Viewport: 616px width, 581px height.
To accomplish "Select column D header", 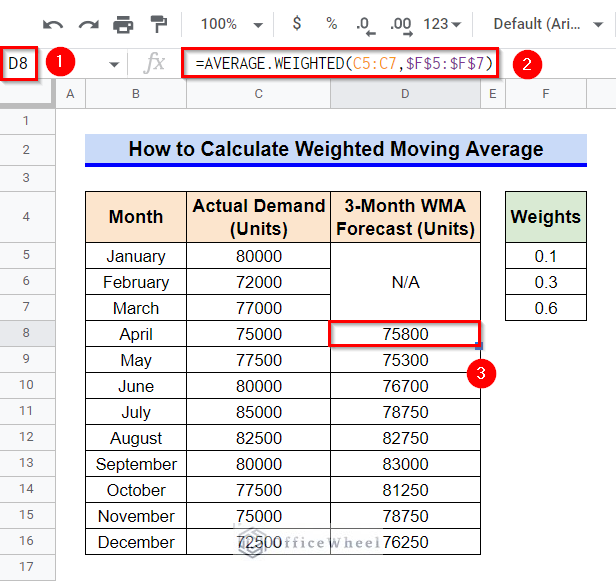I will click(x=405, y=94).
